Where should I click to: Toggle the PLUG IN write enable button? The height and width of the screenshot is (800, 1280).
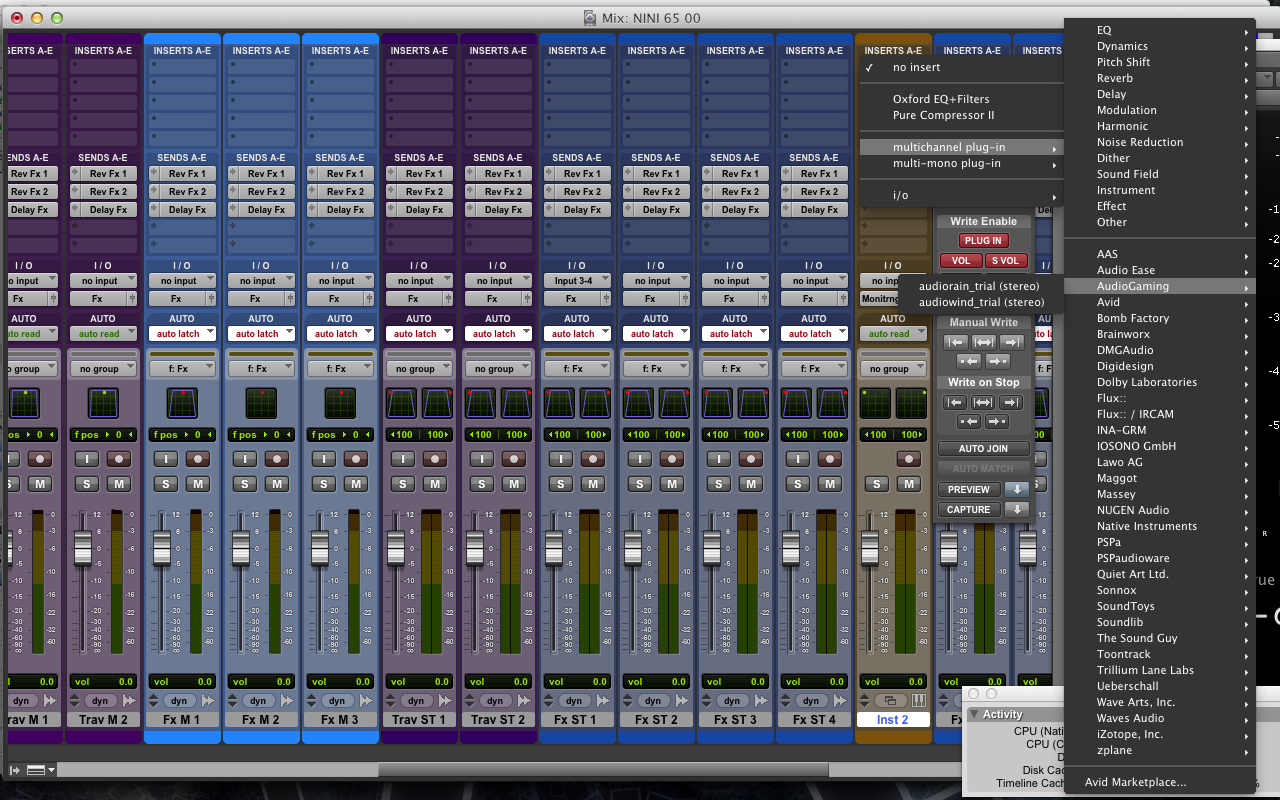[x=983, y=240]
